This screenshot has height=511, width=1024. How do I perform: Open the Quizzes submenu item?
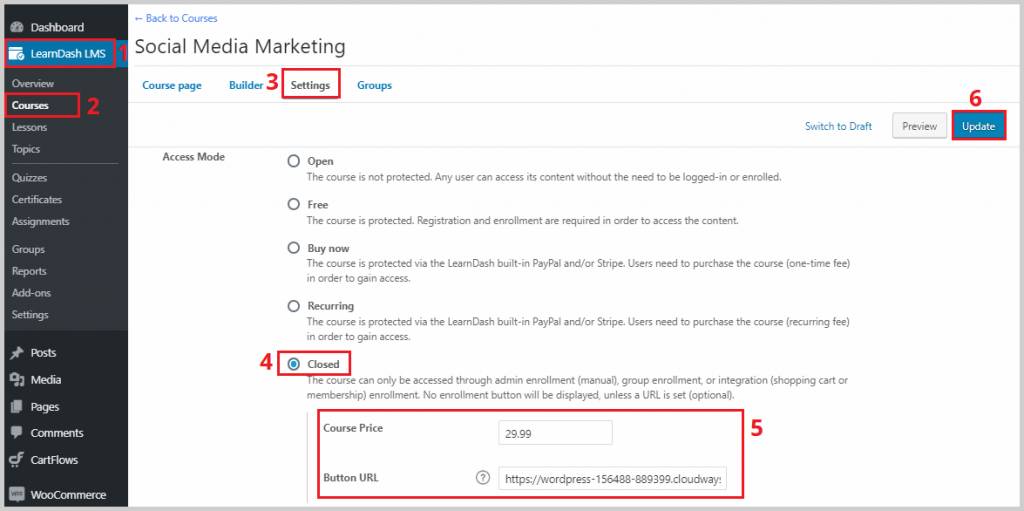[x=29, y=178]
